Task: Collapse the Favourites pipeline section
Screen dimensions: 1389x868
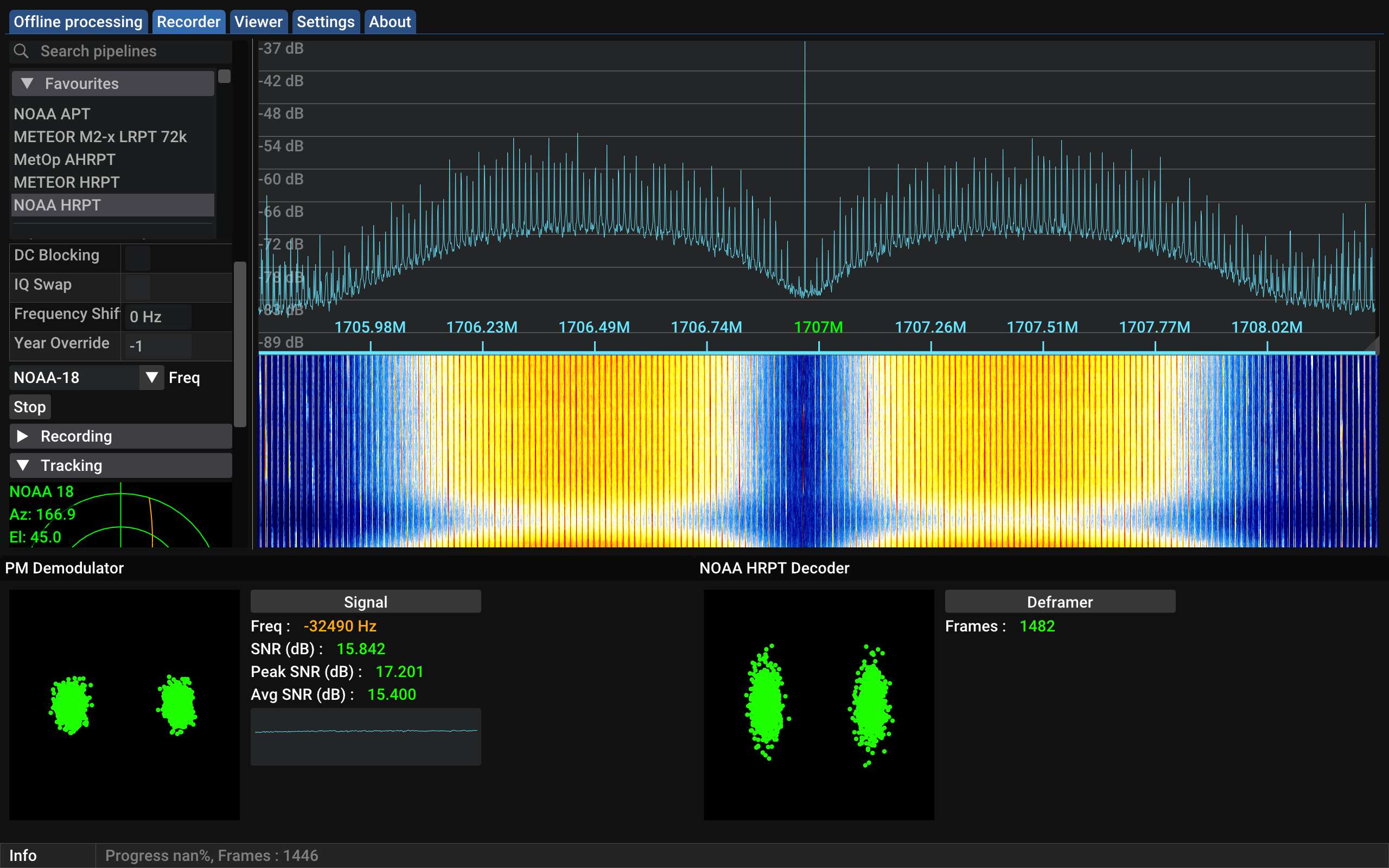Action: [26, 83]
